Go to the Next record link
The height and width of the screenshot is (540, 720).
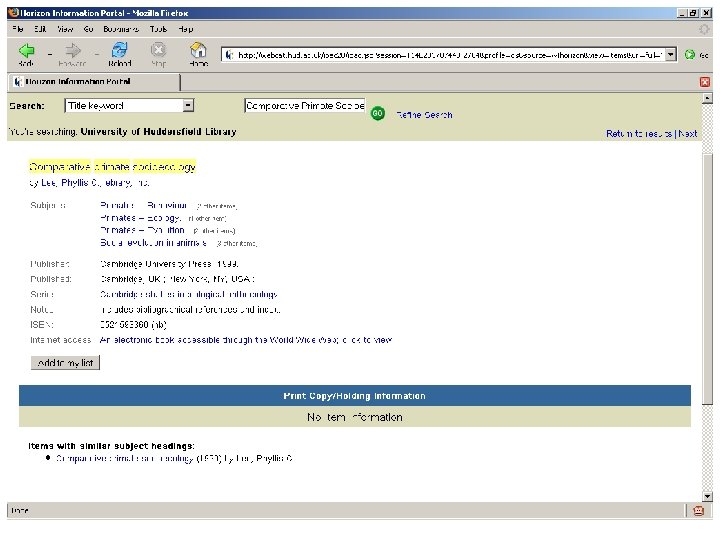point(687,134)
